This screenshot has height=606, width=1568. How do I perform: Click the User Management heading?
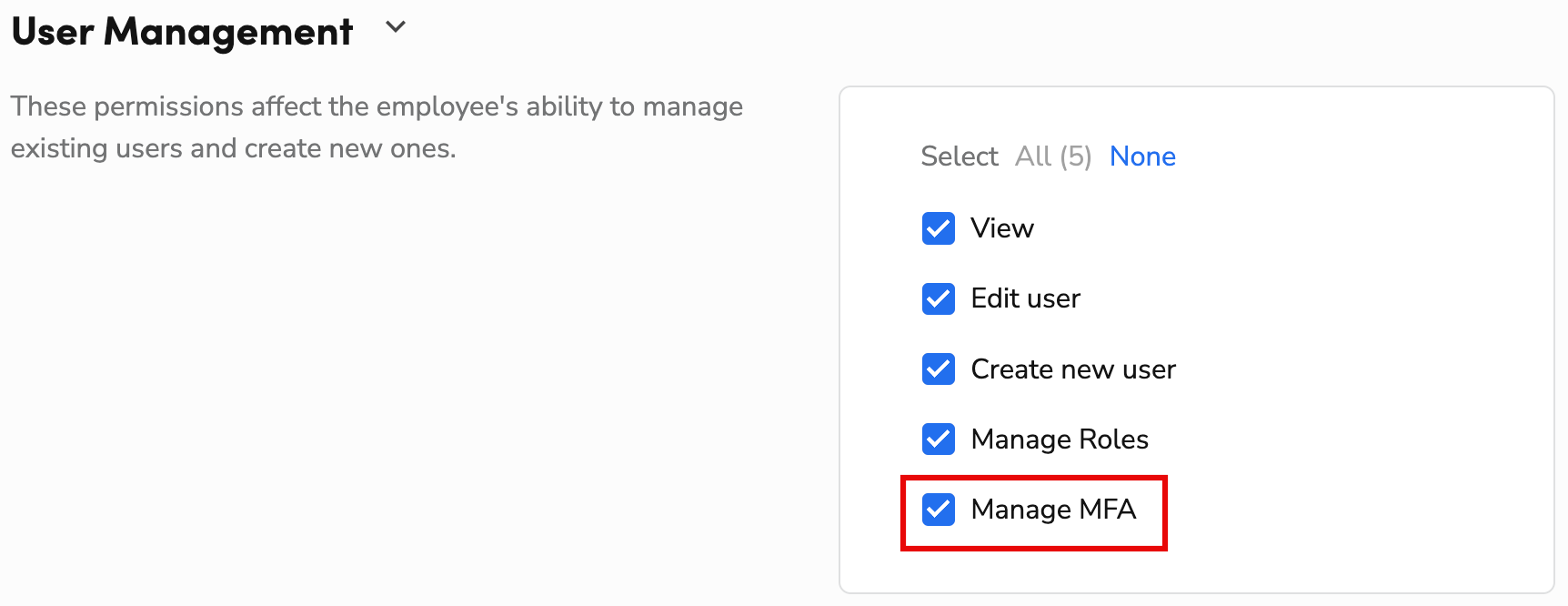(181, 31)
